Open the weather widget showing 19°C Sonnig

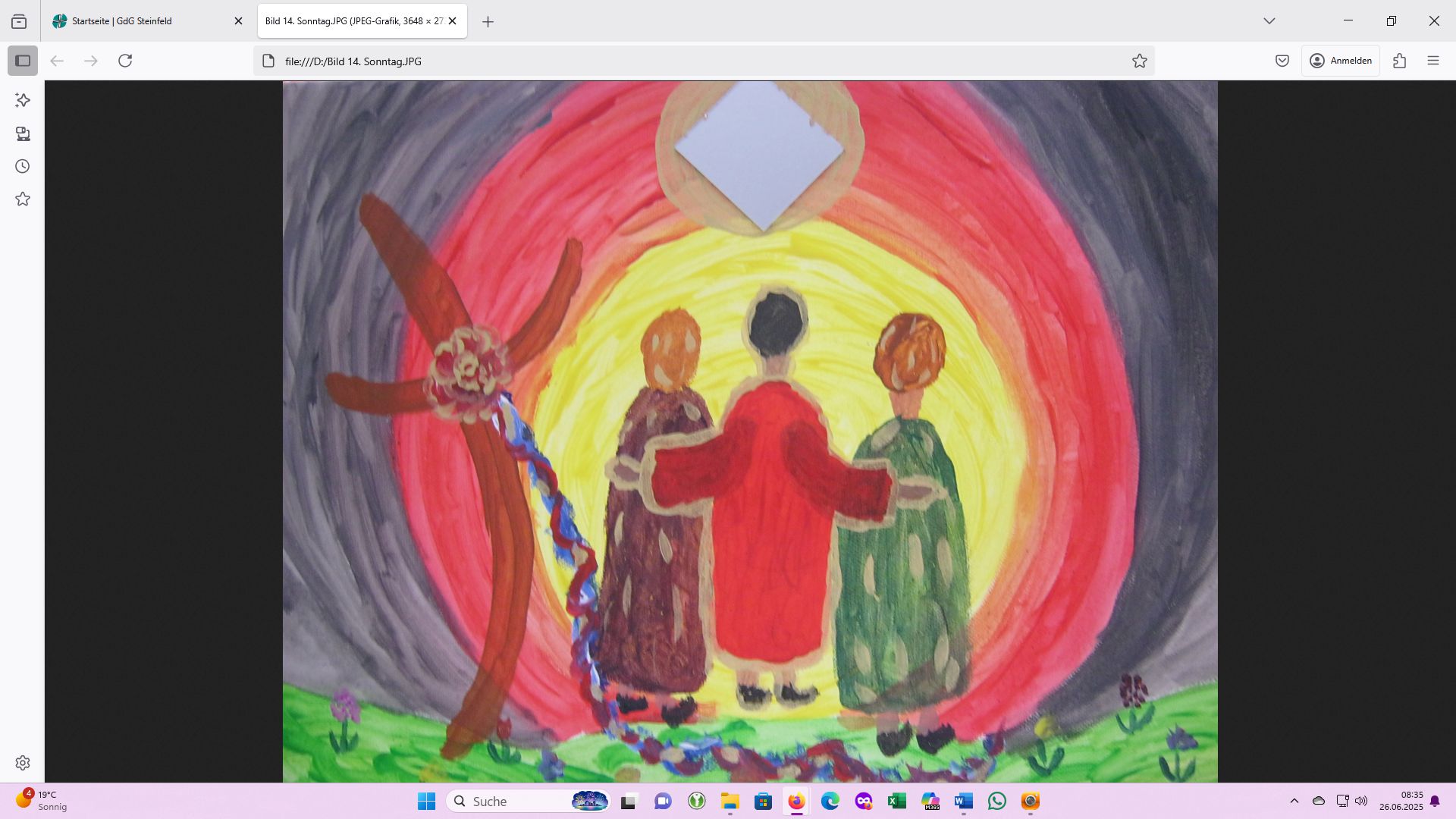[42, 801]
